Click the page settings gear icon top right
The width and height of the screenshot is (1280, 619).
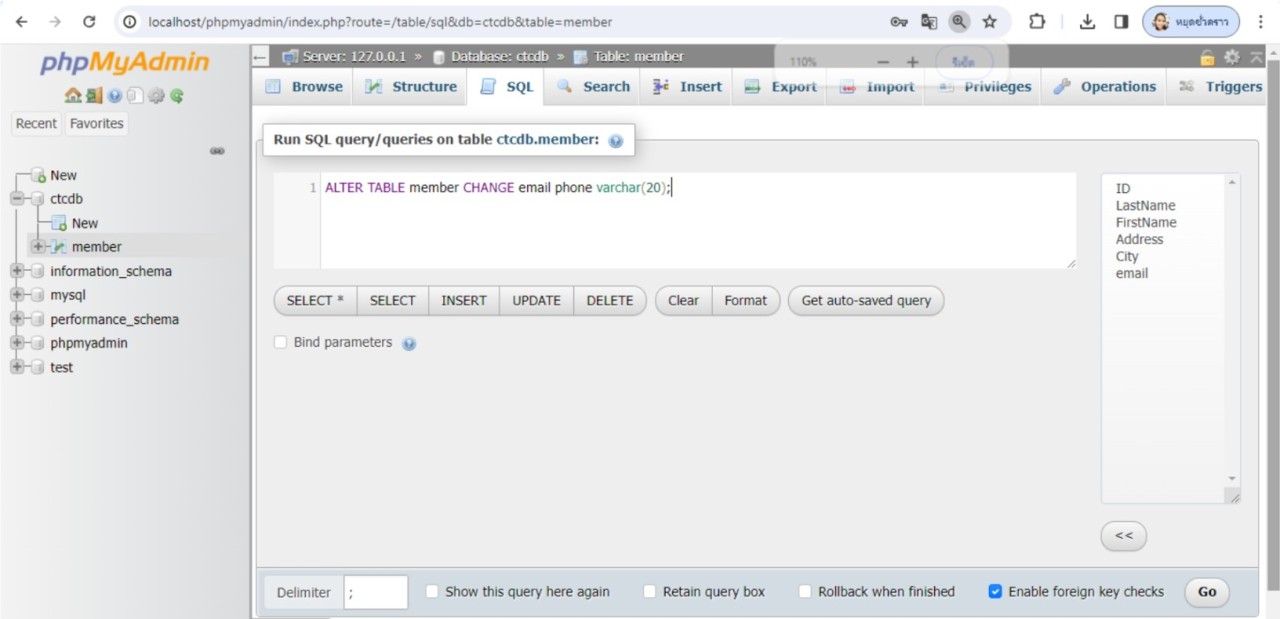point(1232,57)
